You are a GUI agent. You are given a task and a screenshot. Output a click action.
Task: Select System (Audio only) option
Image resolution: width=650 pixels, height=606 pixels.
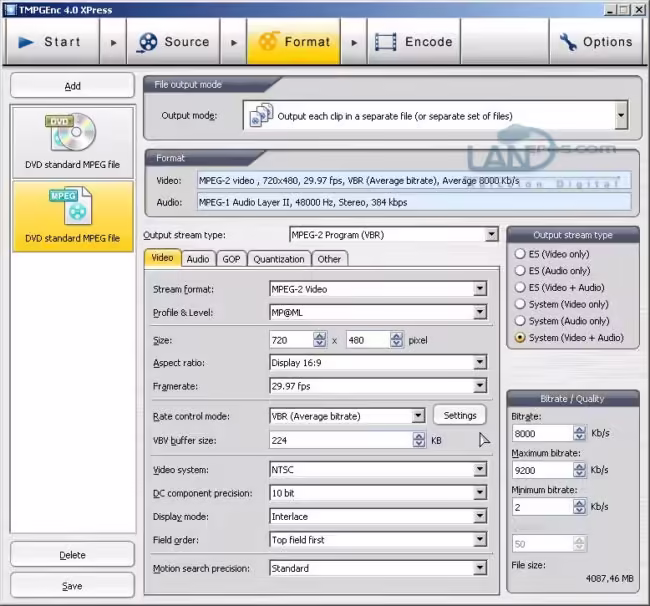(x=520, y=321)
